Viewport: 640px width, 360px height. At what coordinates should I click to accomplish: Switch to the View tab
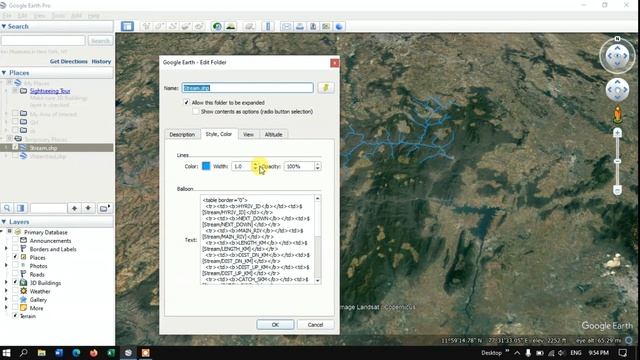[x=248, y=134]
